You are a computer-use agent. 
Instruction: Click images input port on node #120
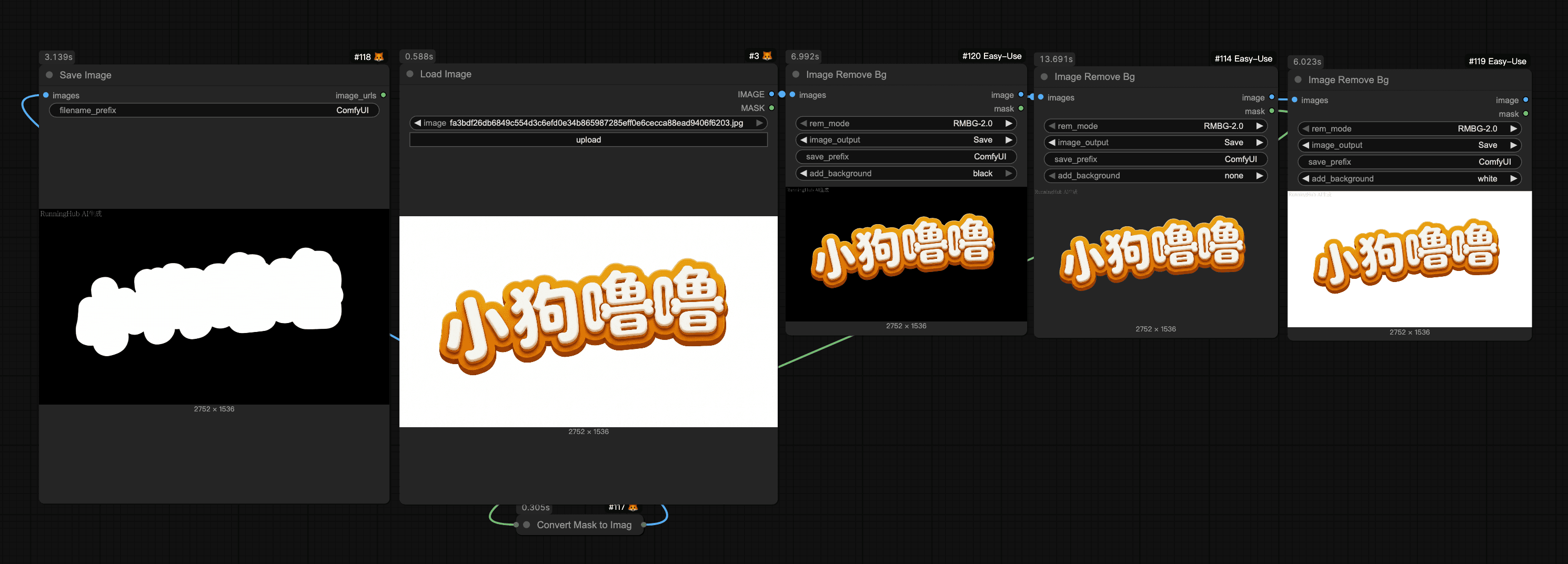pyautogui.click(x=792, y=94)
